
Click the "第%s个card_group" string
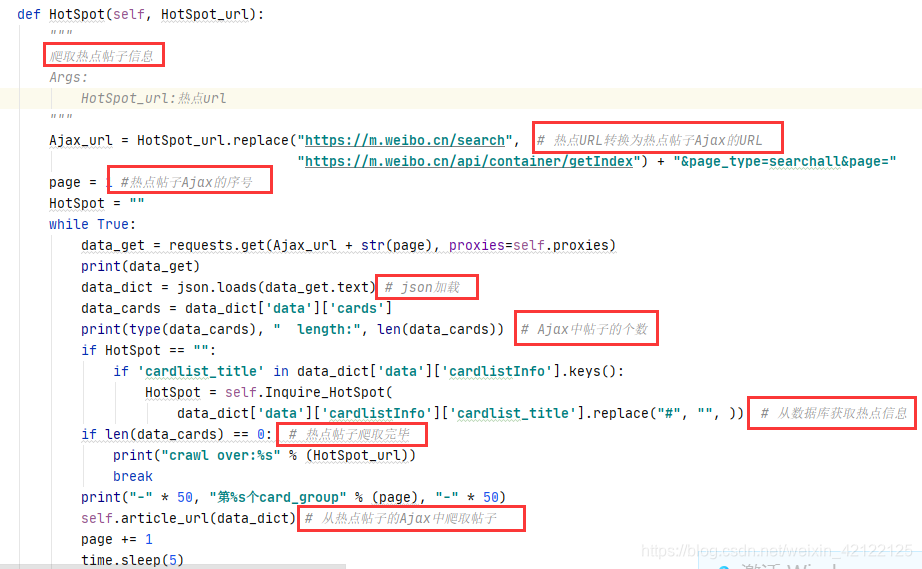pyautogui.click(x=278, y=498)
